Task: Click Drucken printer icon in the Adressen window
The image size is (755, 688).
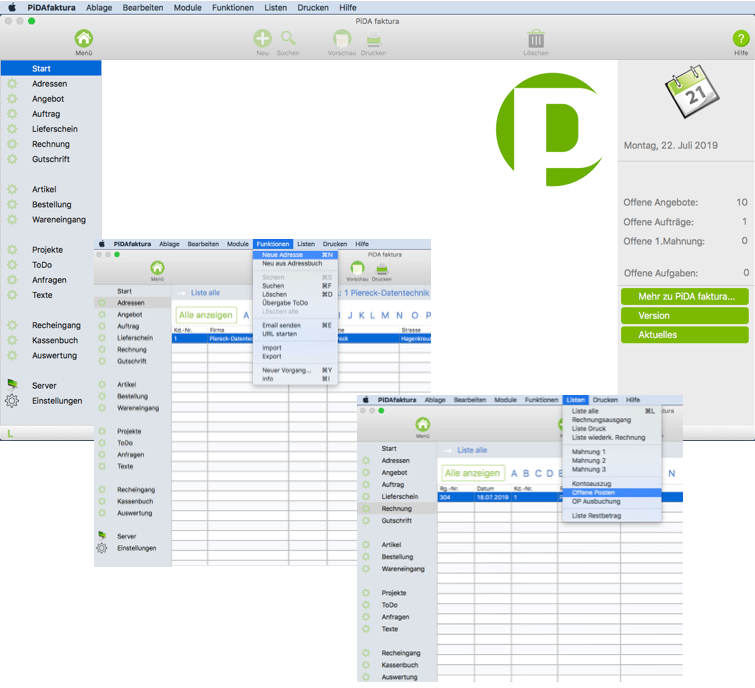Action: [382, 268]
